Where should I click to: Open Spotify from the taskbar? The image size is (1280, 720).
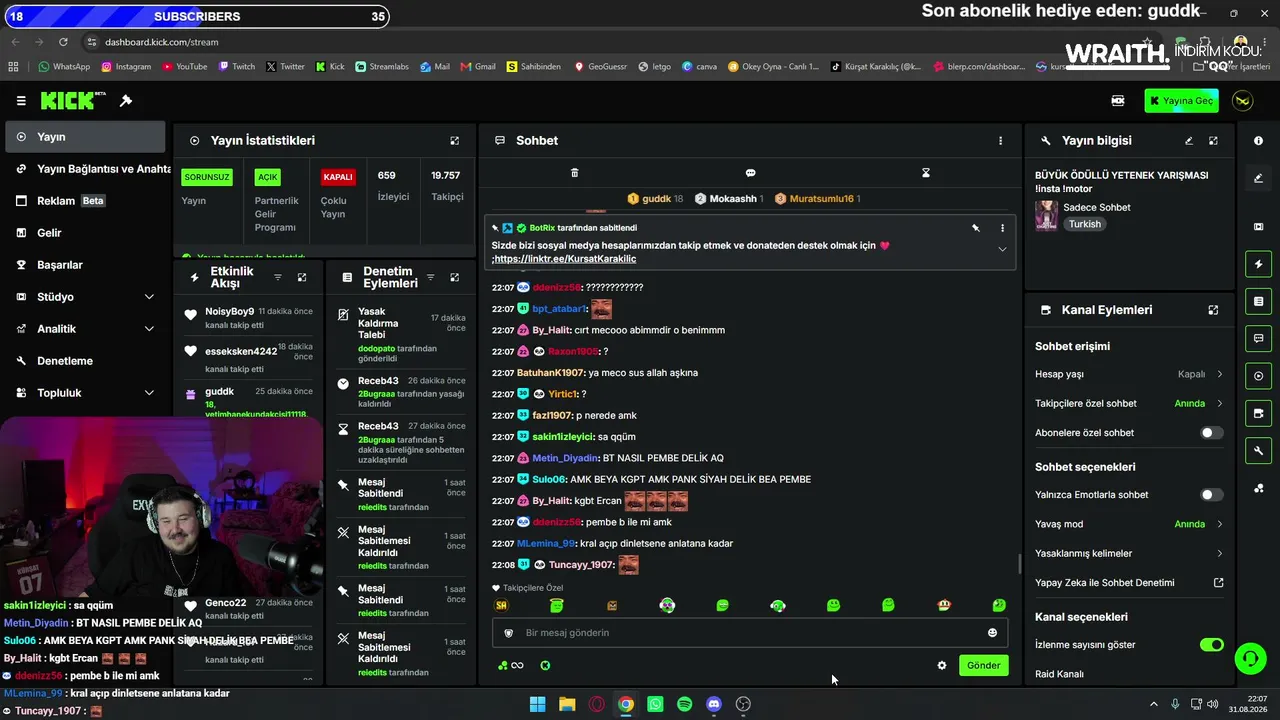(x=684, y=704)
